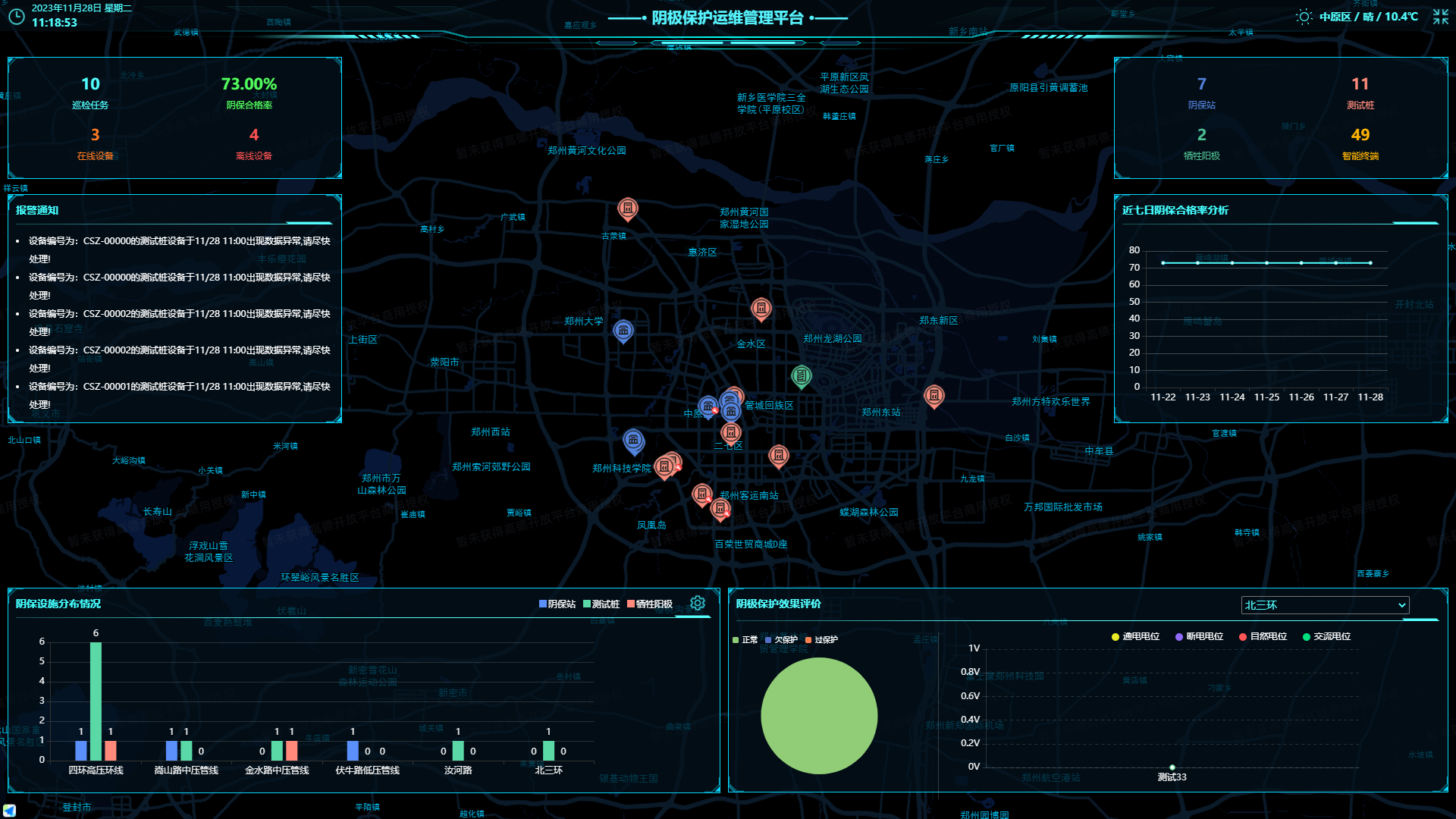This screenshot has height=819, width=1456.
Task: Click the 测试33 data point on potential chart
Action: (1172, 767)
